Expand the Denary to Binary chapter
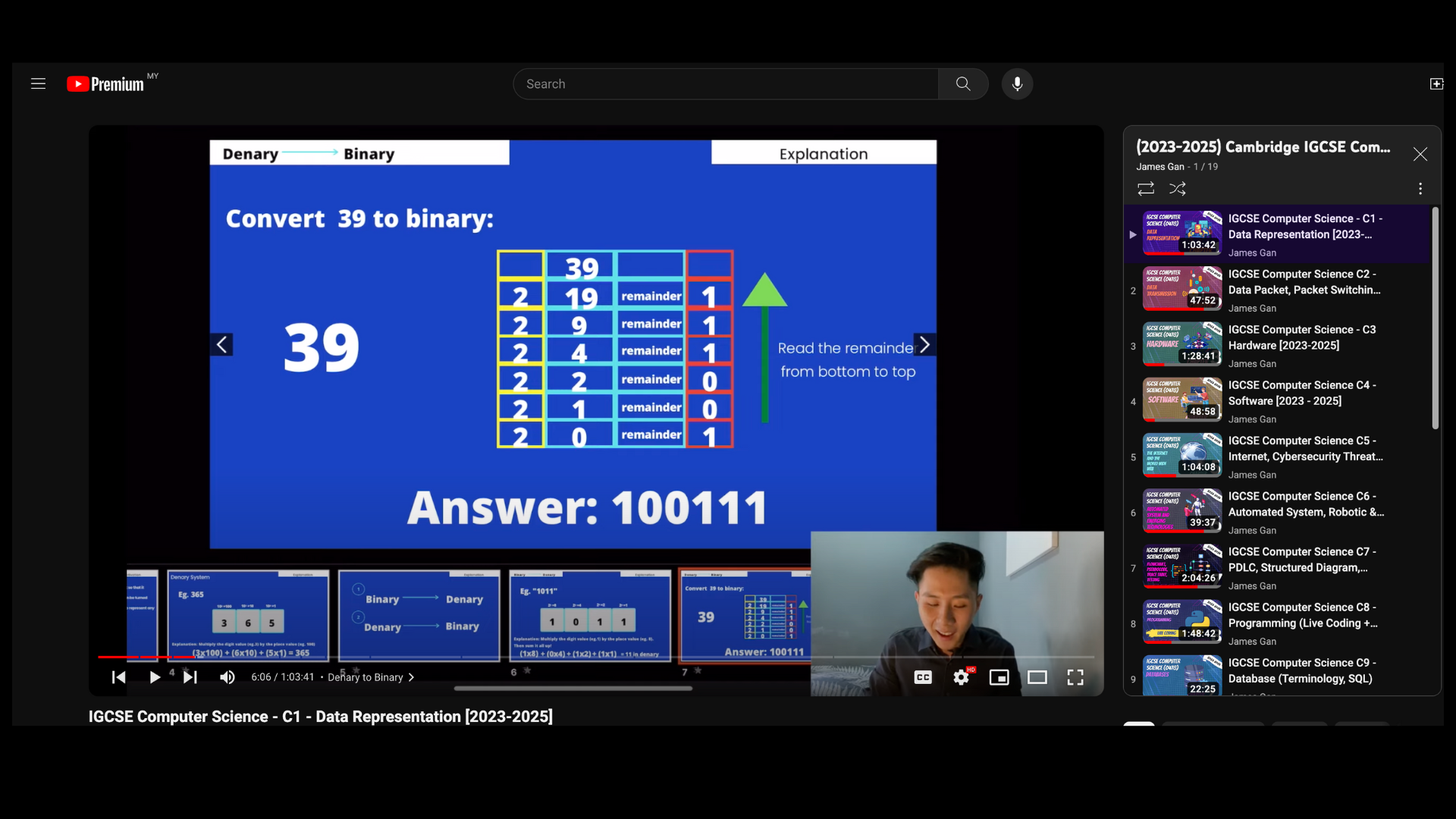1456x819 pixels. 371,677
